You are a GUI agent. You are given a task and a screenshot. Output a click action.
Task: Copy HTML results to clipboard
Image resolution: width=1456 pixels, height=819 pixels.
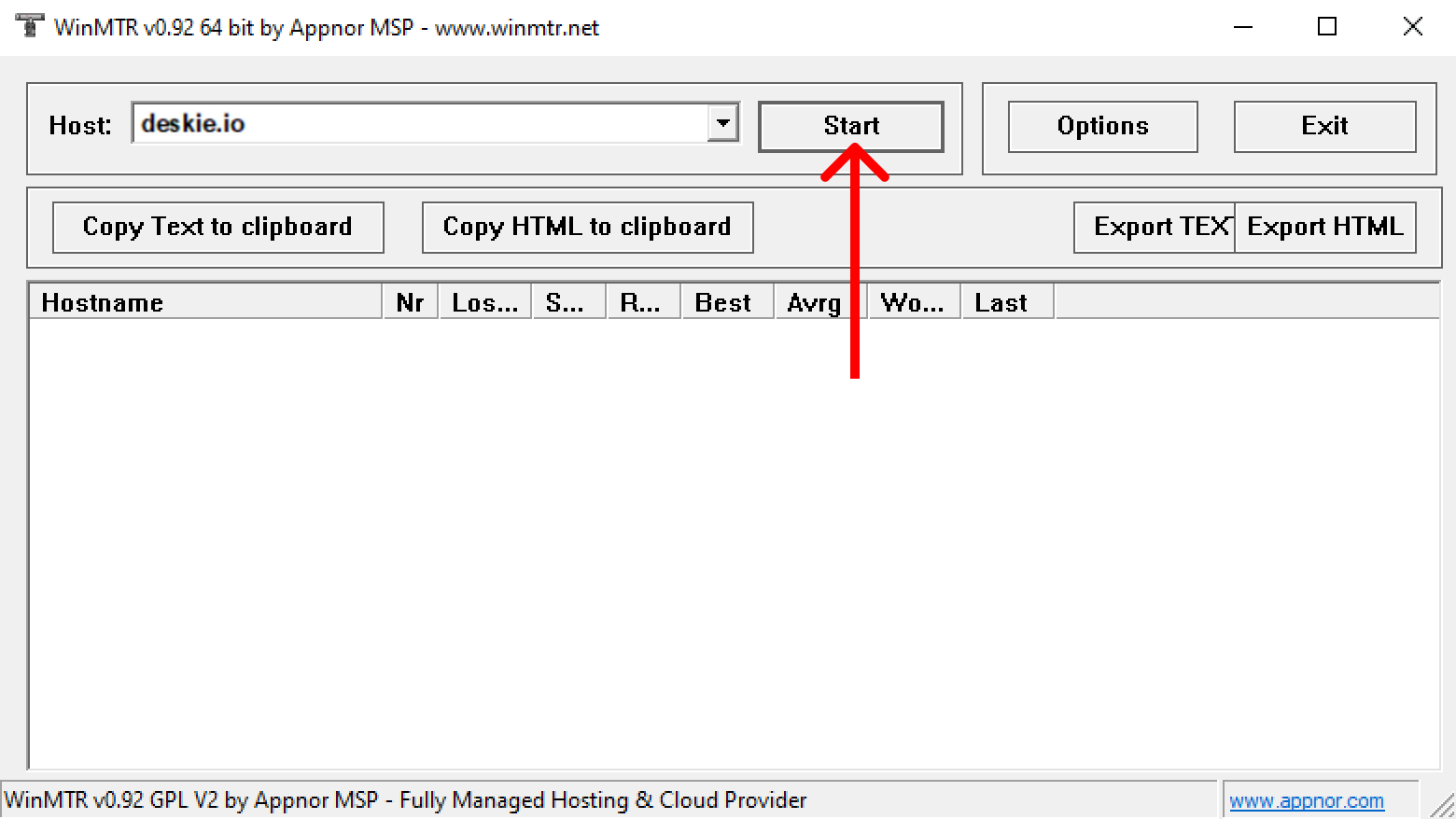587,227
